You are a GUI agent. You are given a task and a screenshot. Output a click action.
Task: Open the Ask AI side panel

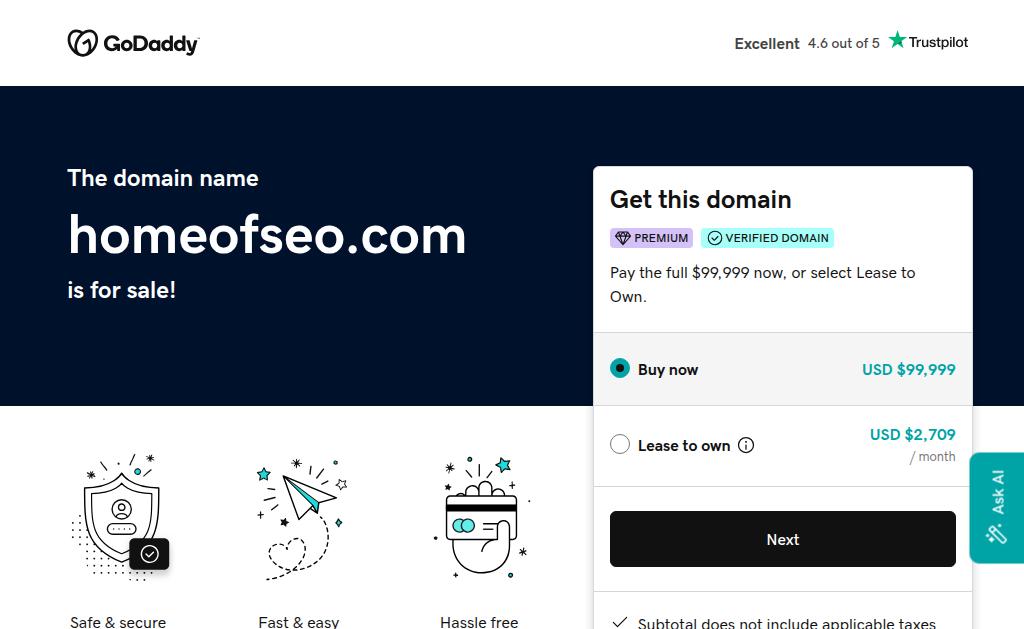click(997, 508)
